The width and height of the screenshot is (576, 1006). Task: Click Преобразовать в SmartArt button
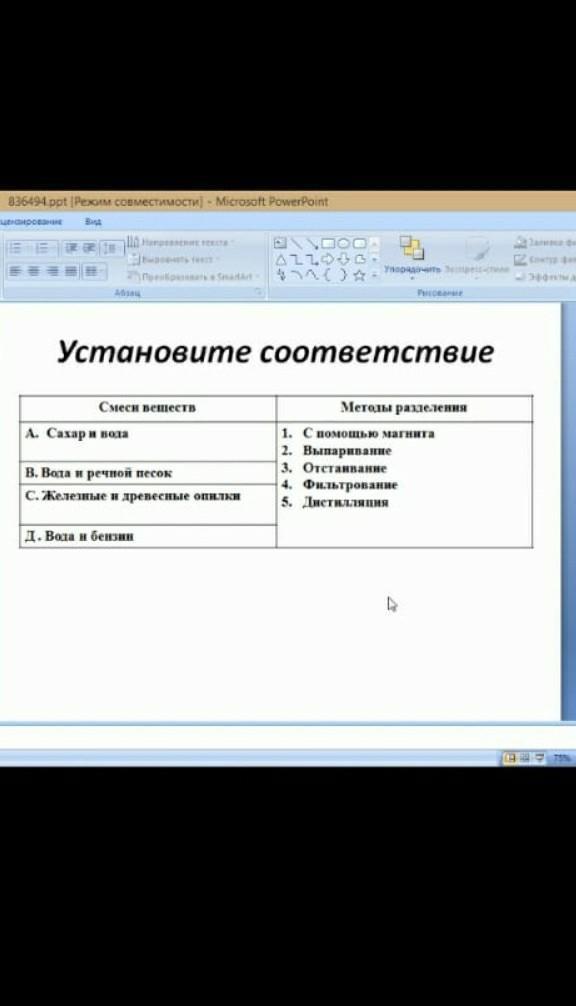[192, 276]
